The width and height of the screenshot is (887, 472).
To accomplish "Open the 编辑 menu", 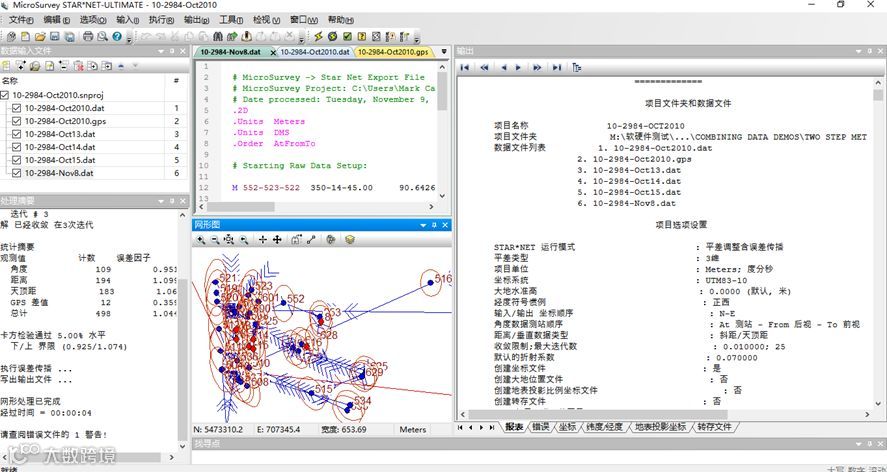I will coord(57,20).
